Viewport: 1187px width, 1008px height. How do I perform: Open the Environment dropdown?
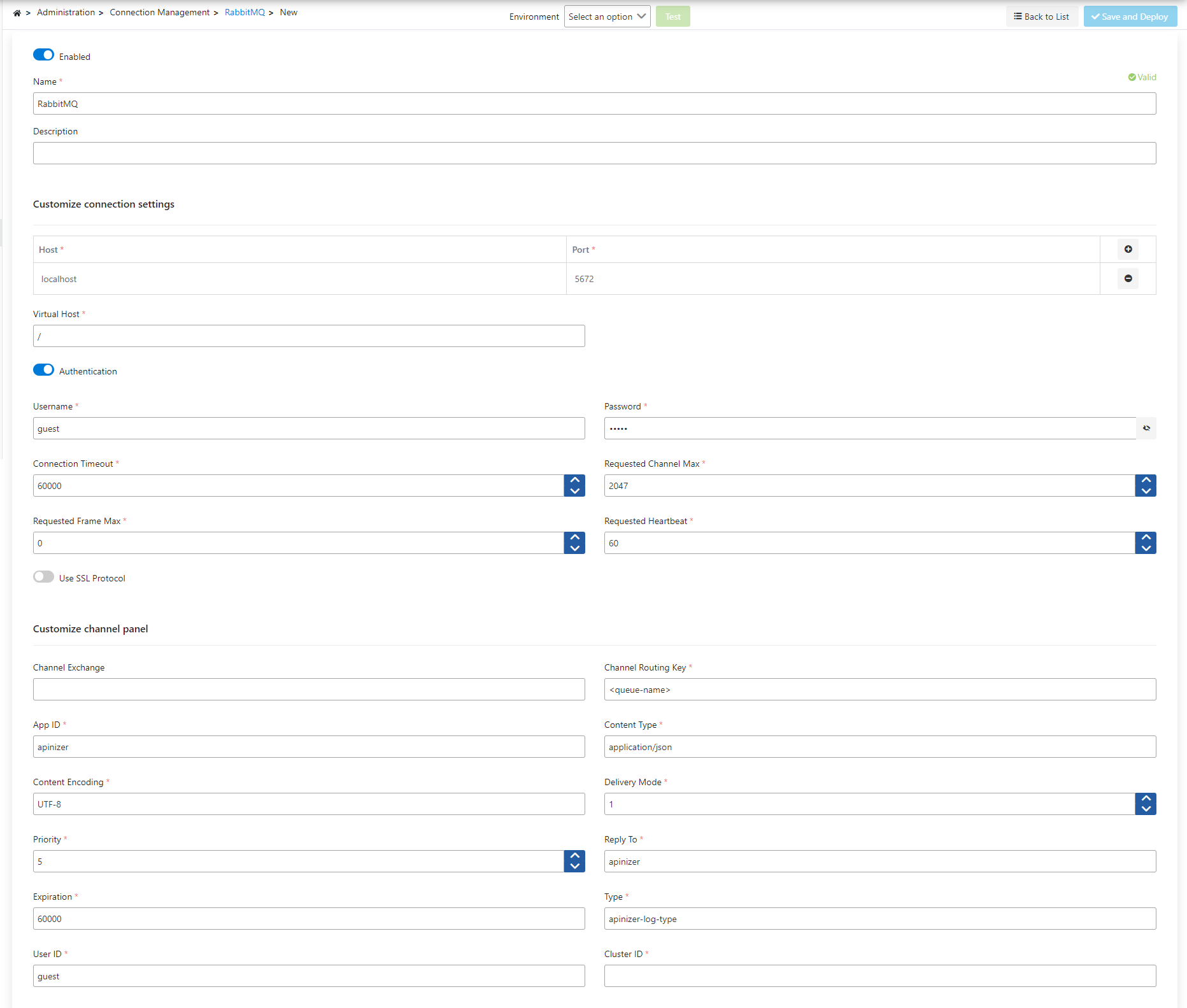607,17
